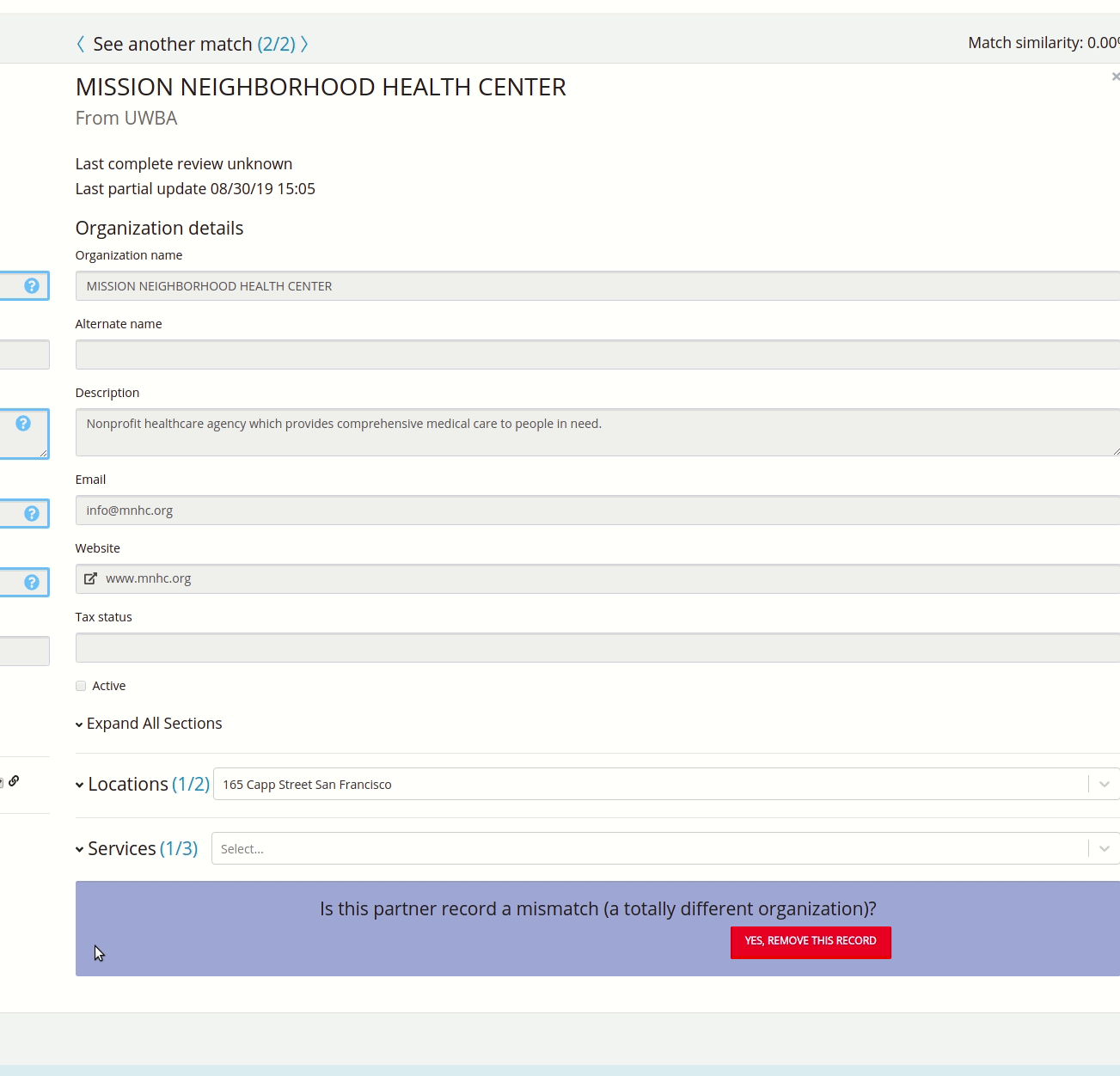Collapse the Locations section
This screenshot has width=1120, height=1076.
78,785
